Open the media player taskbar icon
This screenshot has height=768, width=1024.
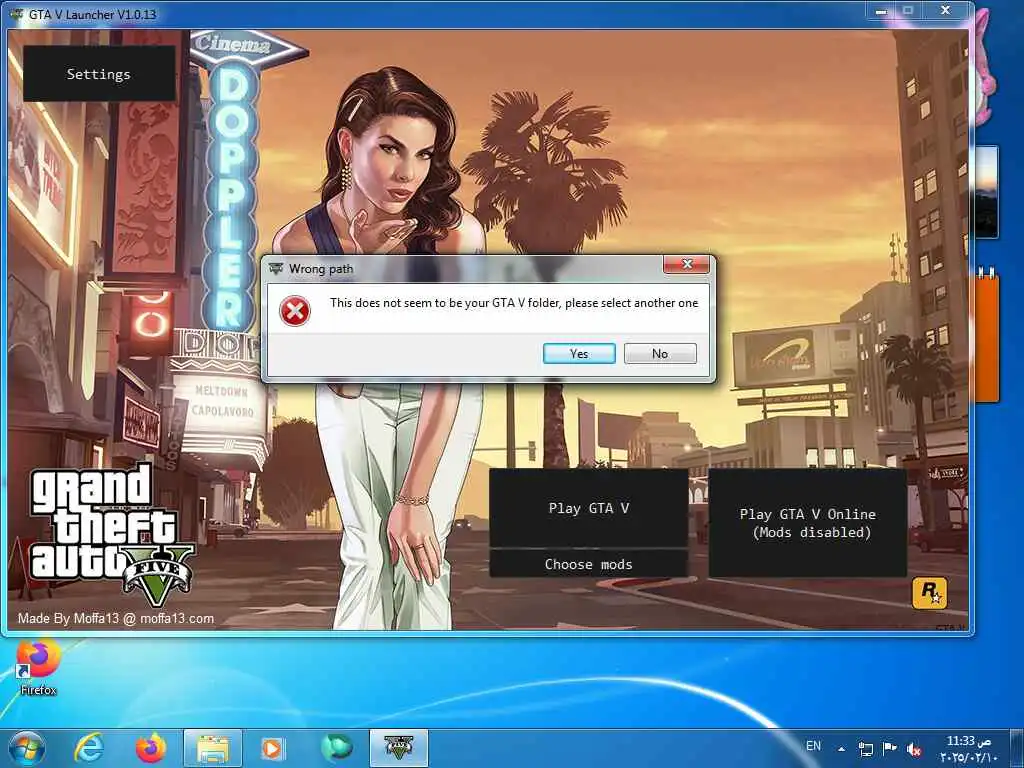(x=273, y=748)
